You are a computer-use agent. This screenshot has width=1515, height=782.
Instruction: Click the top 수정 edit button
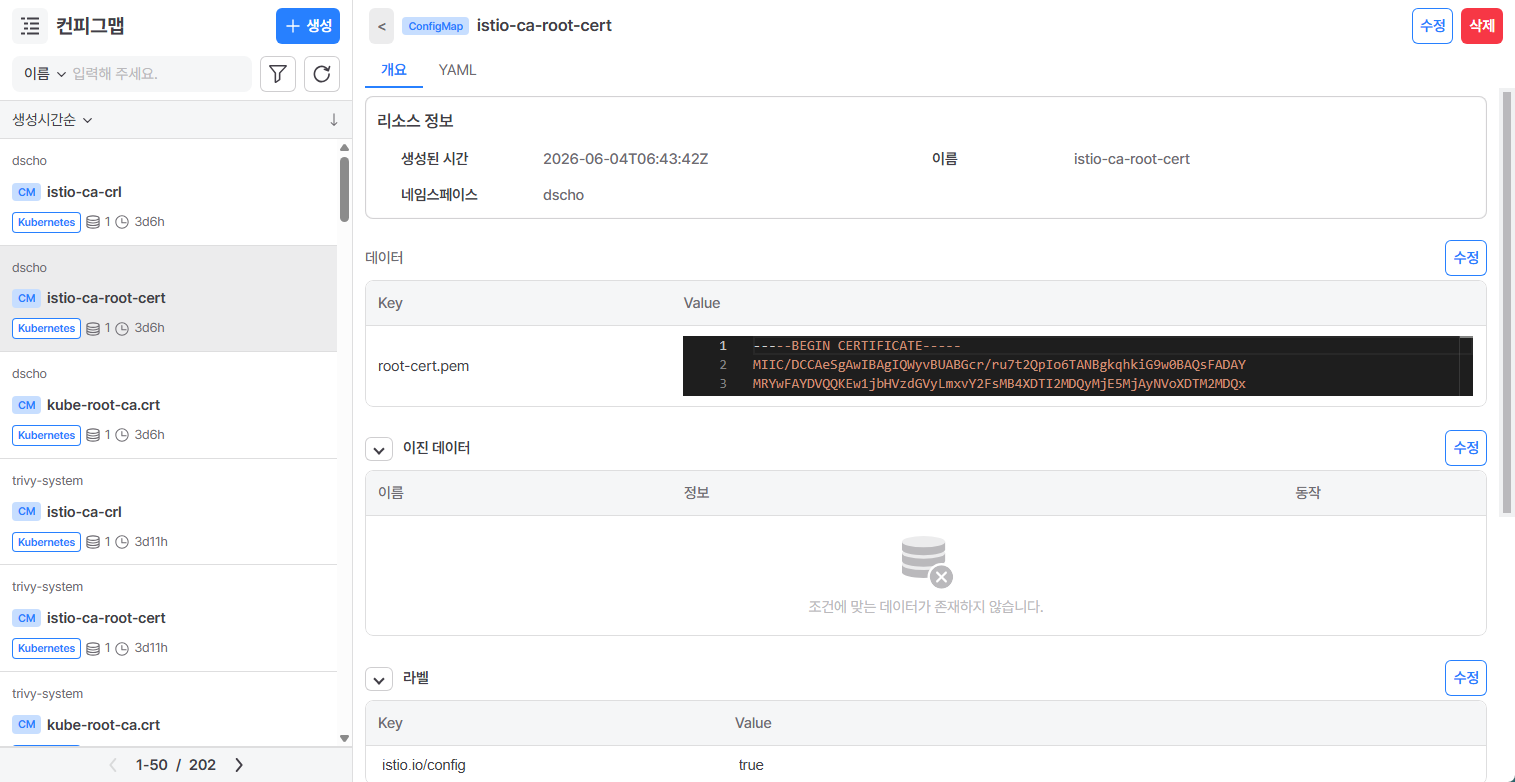(x=1432, y=26)
